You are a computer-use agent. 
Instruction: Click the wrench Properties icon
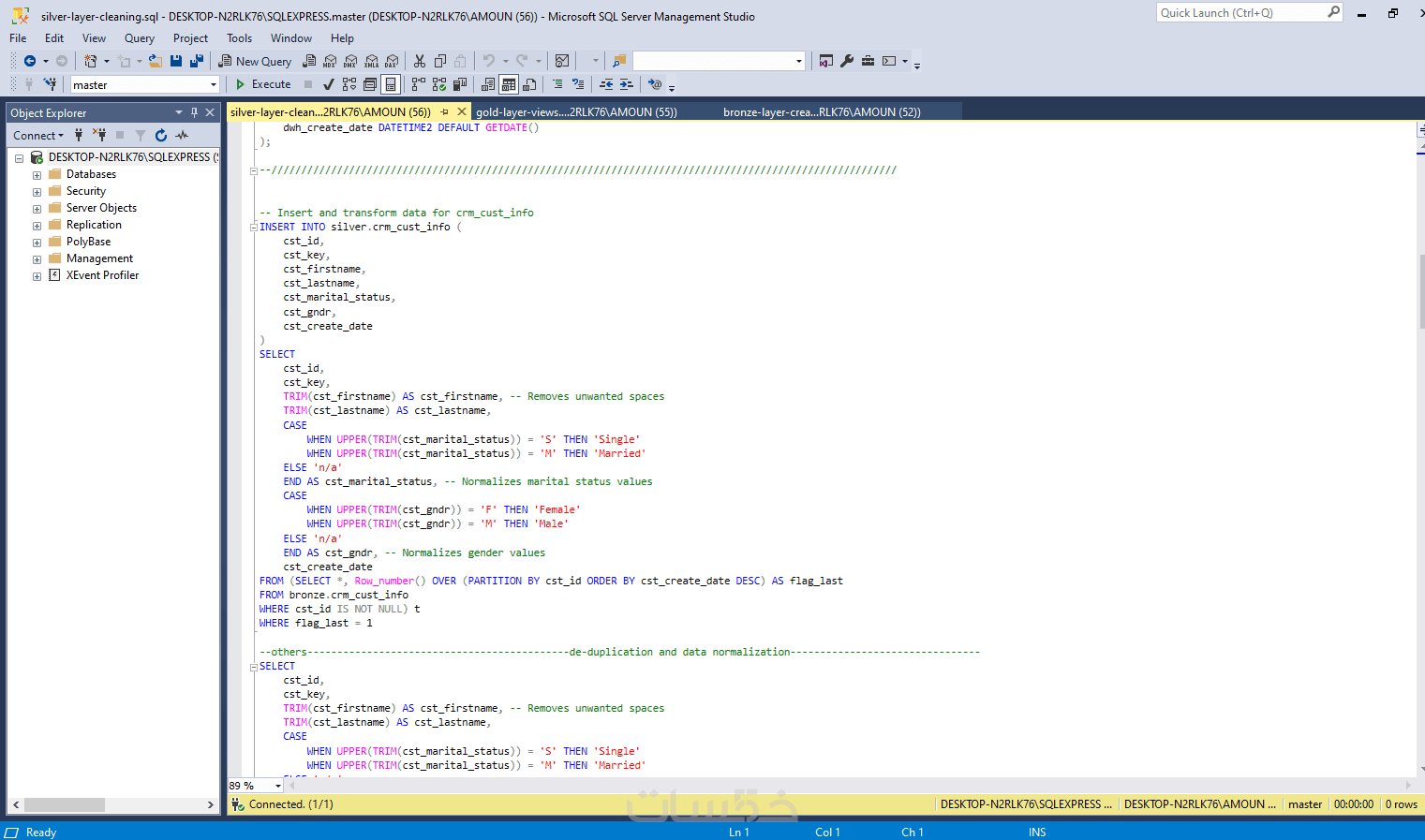click(x=847, y=61)
